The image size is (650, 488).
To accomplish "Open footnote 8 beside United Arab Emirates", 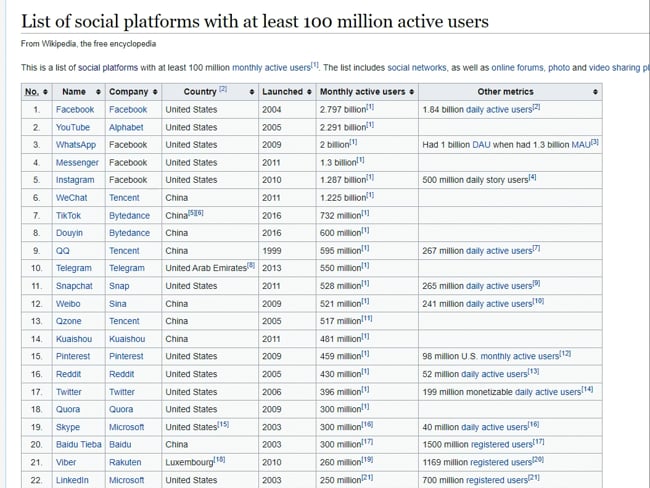I will pos(251,266).
